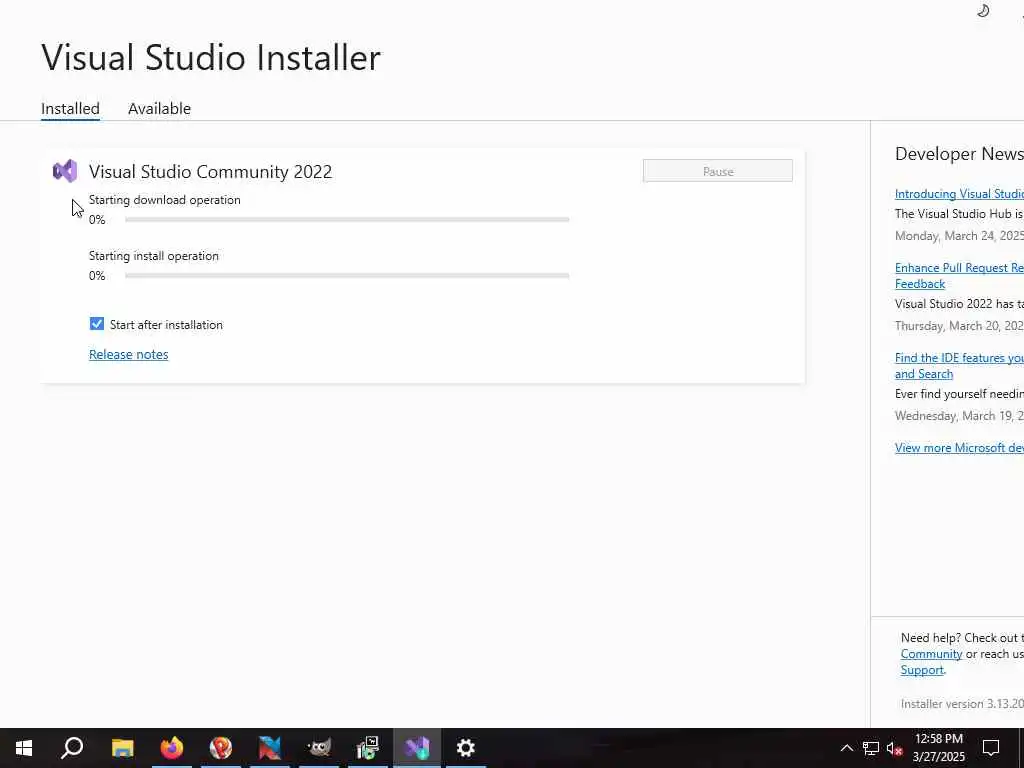Open the clock showing 12:58 PM
The image size is (1024, 768).
tap(938, 748)
